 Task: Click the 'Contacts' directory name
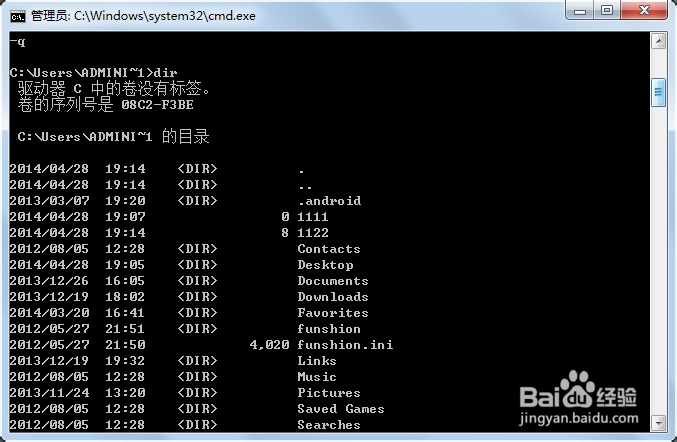[x=329, y=249]
